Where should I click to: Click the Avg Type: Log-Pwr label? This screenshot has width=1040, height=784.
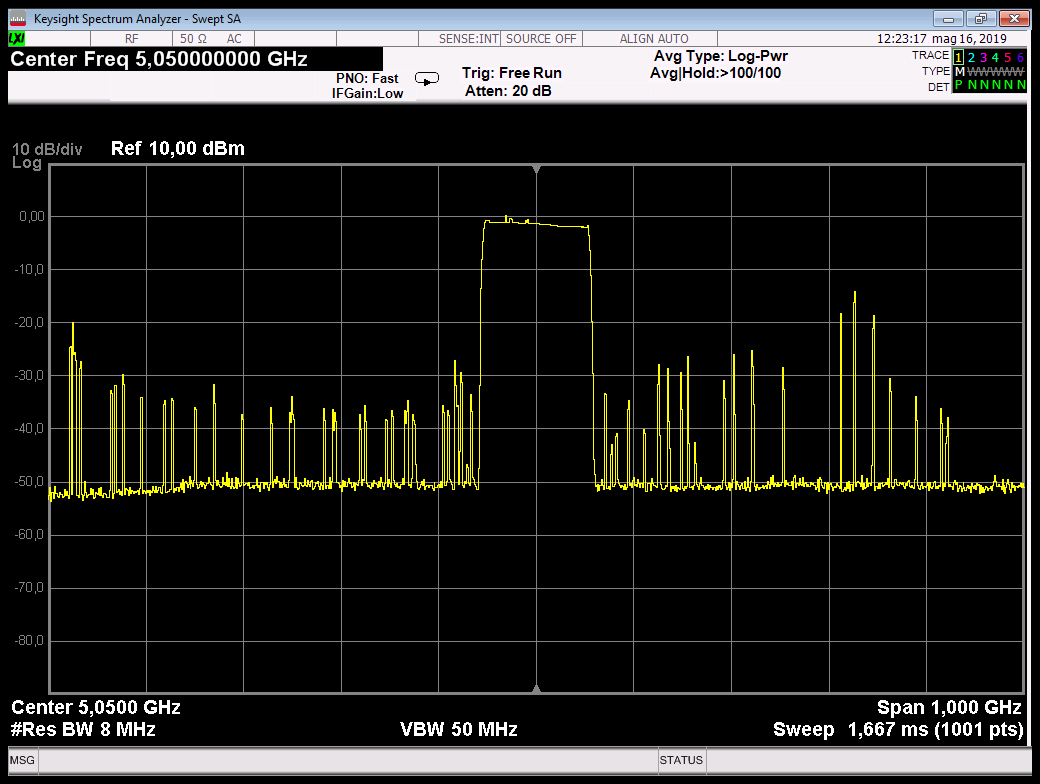pyautogui.click(x=721, y=56)
